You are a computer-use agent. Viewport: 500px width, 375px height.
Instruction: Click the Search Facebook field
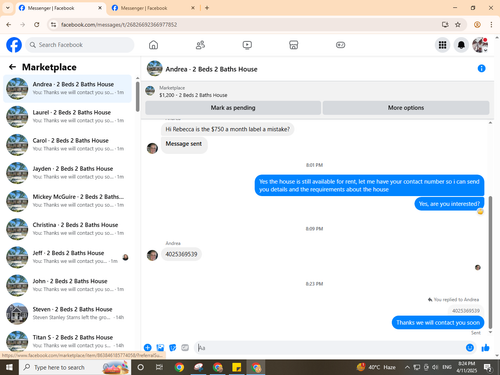[x=80, y=45]
